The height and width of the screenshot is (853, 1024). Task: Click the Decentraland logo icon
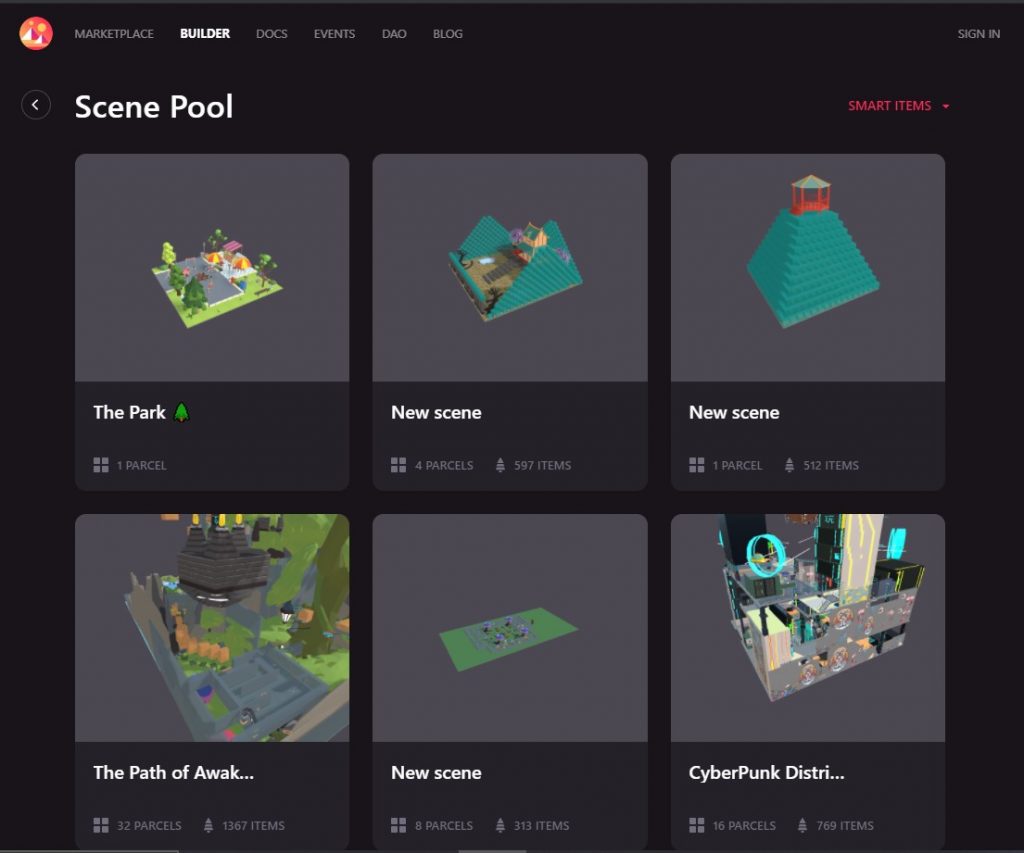[36, 33]
